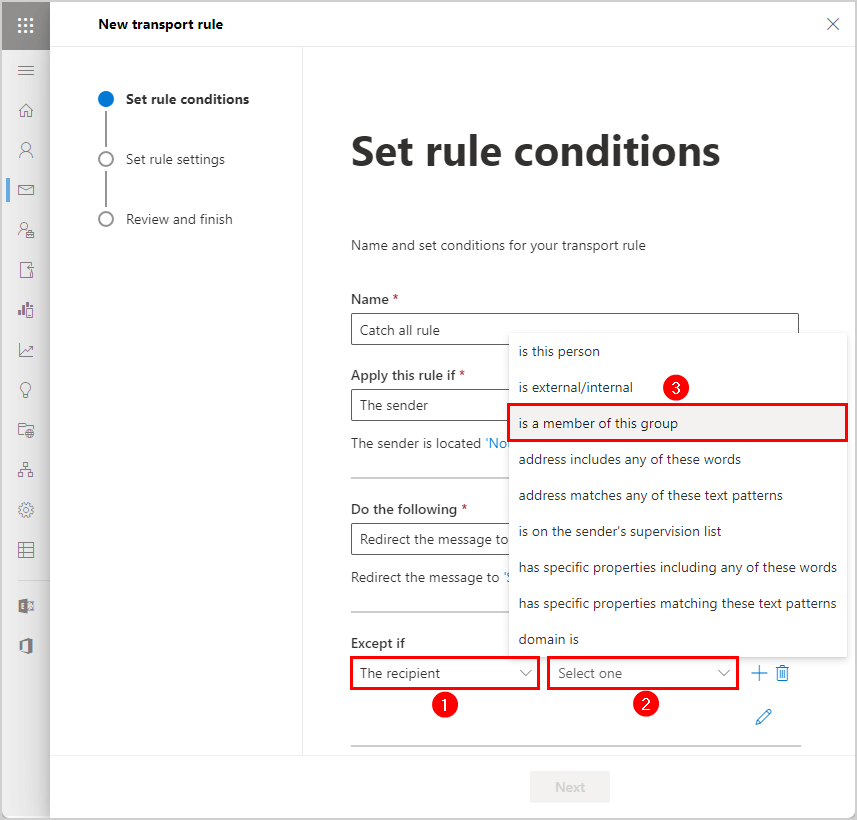This screenshot has height=820, width=857.
Task: Expand The recipient dropdown
Action: tap(445, 673)
